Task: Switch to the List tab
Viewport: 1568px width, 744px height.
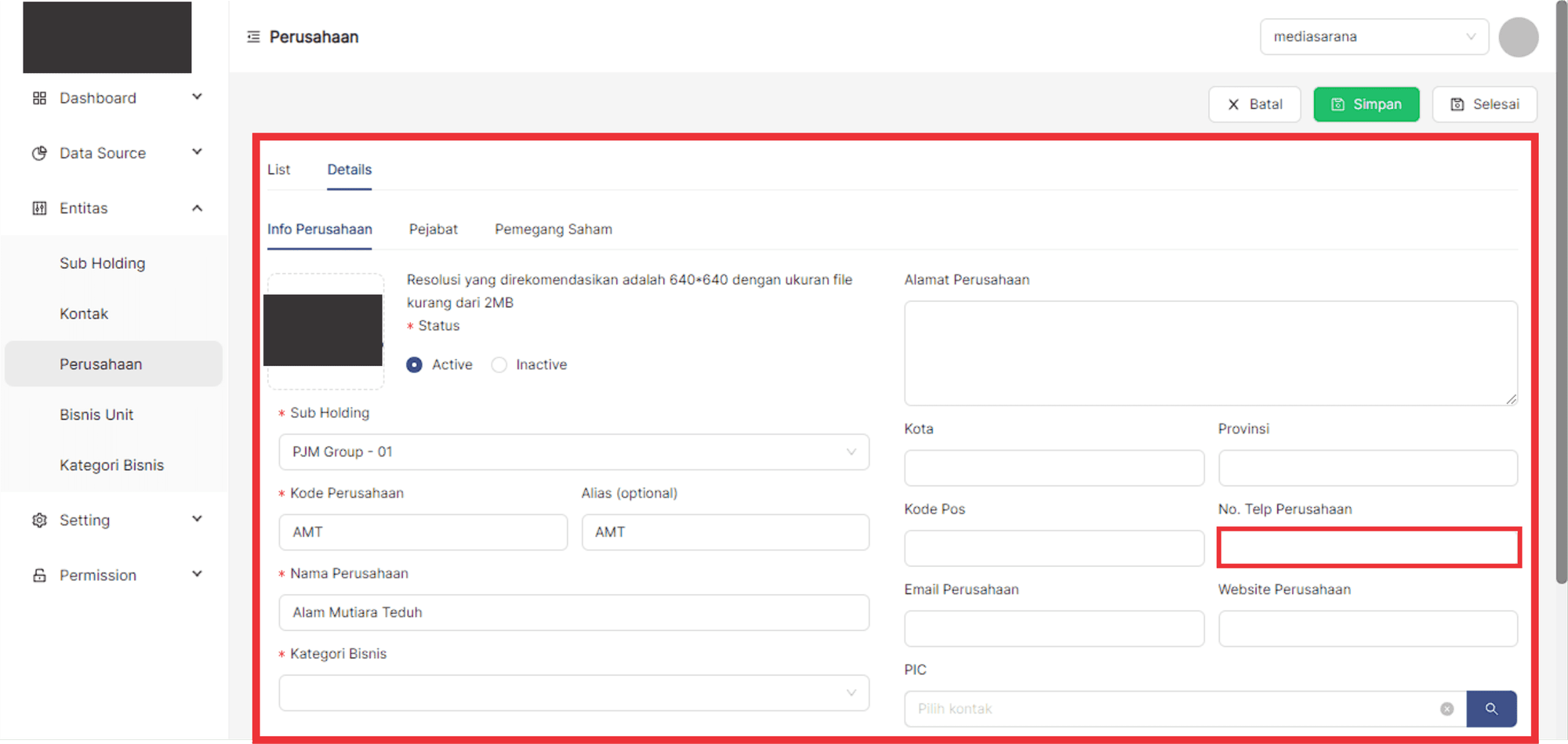Action: (x=278, y=169)
